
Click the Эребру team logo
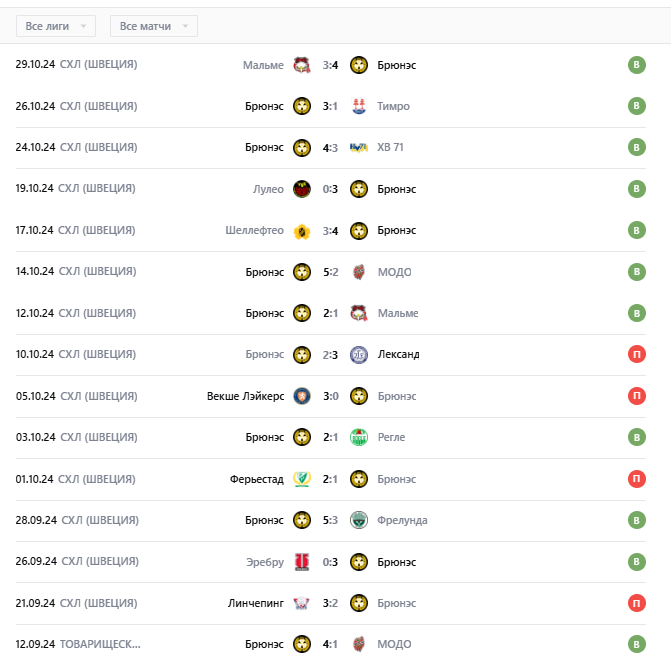(x=302, y=562)
